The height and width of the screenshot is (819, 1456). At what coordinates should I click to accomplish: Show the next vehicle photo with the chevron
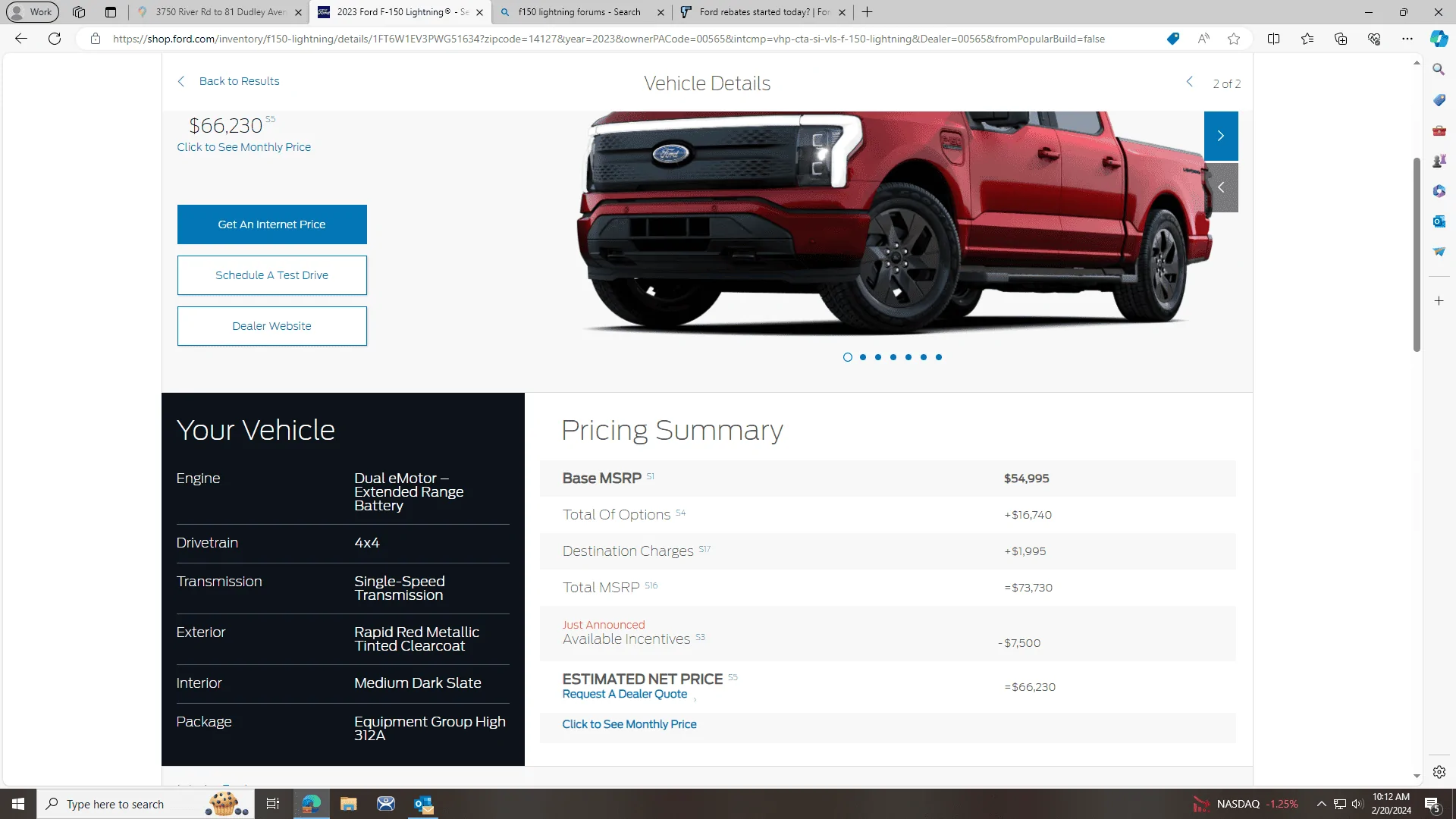1221,136
